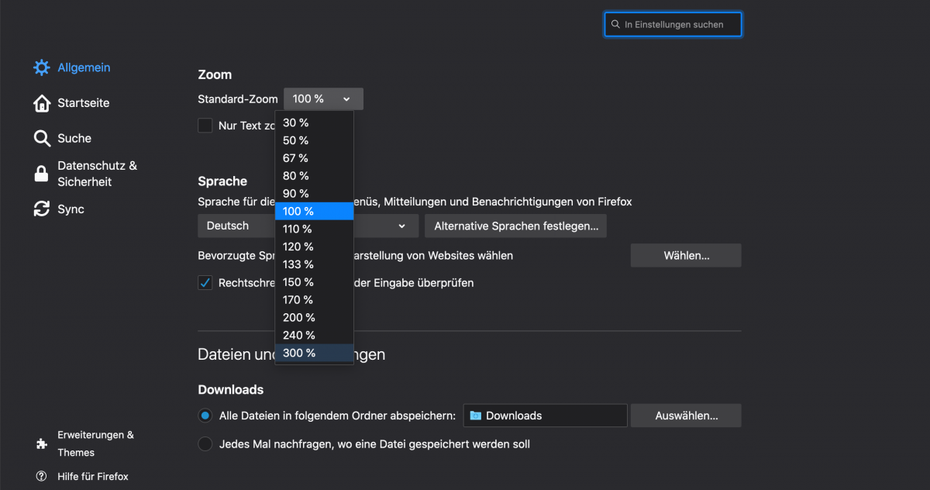
Task: Click the Datenschutz & Sicherheit lock icon
Action: (x=41, y=174)
